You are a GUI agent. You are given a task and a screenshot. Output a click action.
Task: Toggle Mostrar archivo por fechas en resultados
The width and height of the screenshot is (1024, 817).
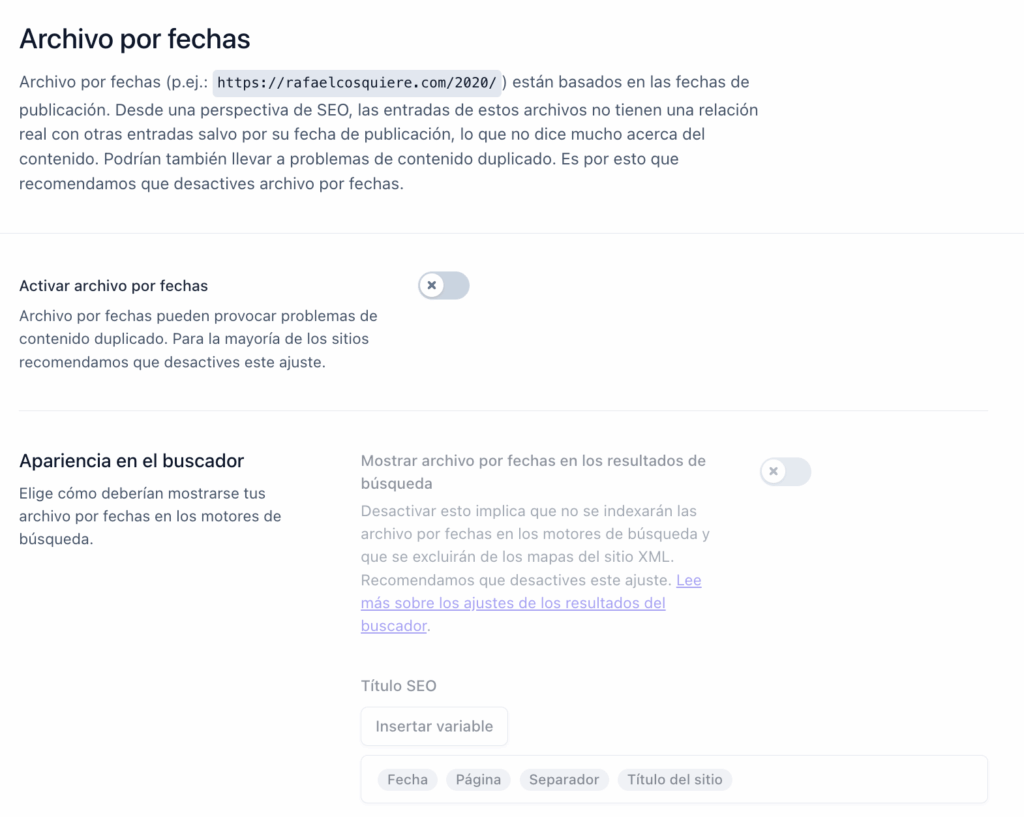(x=786, y=472)
